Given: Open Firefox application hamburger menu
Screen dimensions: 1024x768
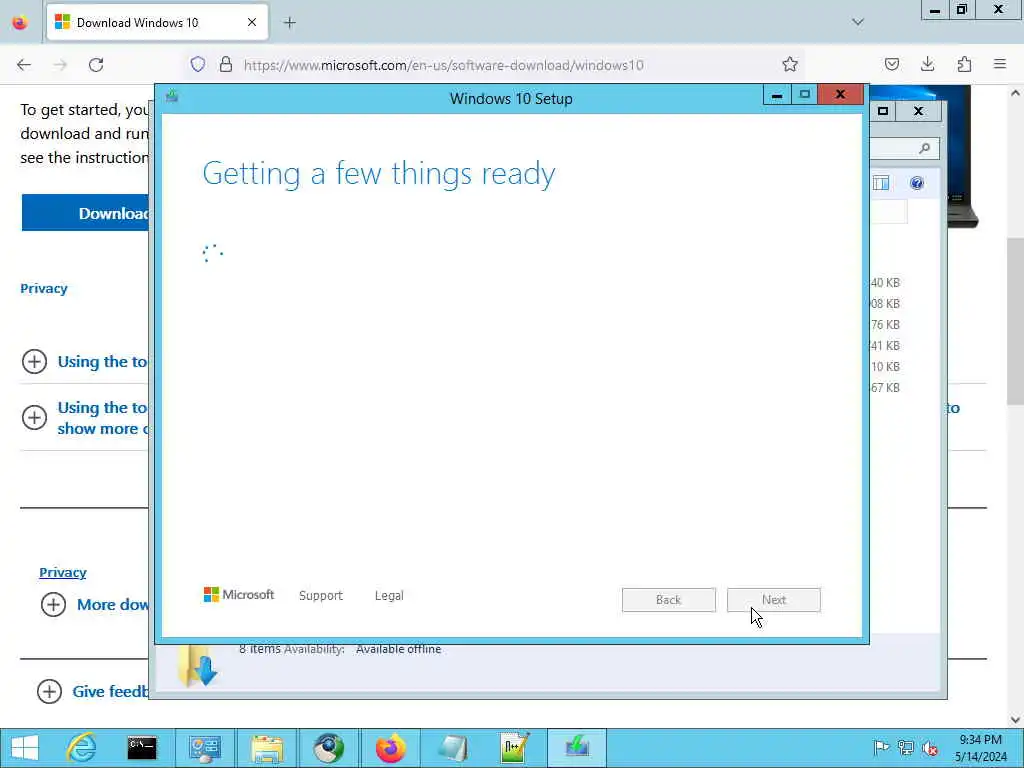Looking at the screenshot, I should pos(1000,64).
